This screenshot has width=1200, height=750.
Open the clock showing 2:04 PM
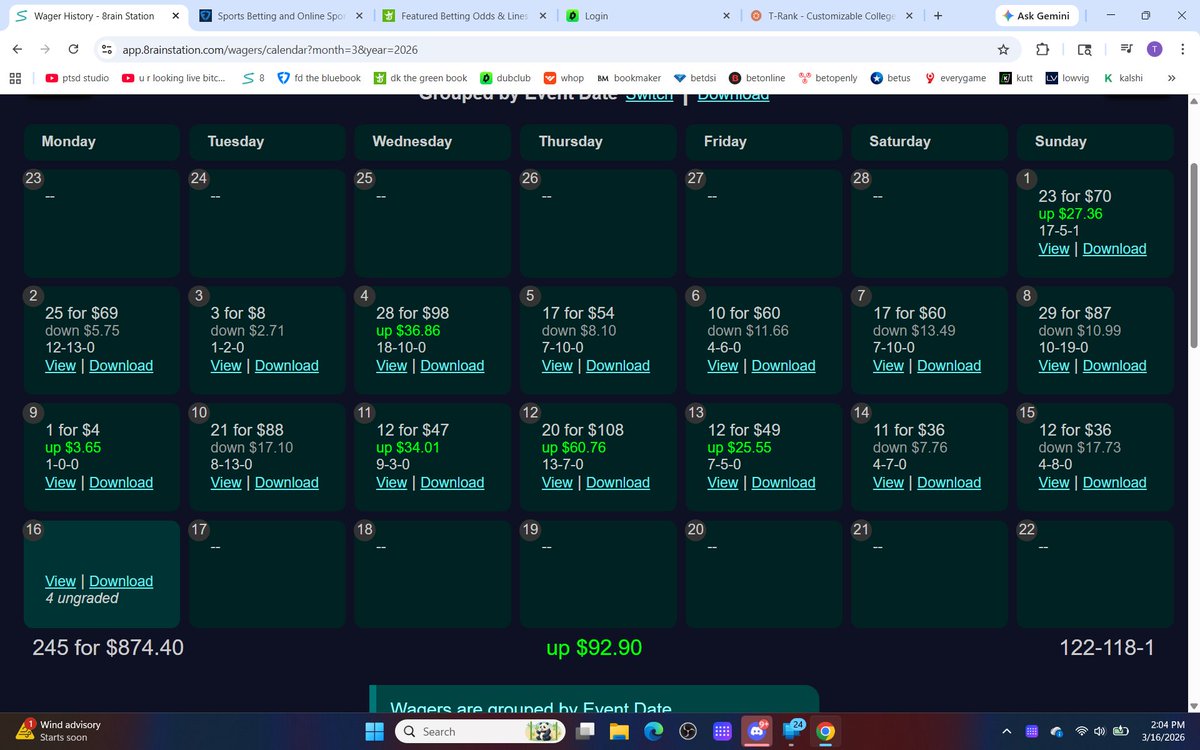1164,732
